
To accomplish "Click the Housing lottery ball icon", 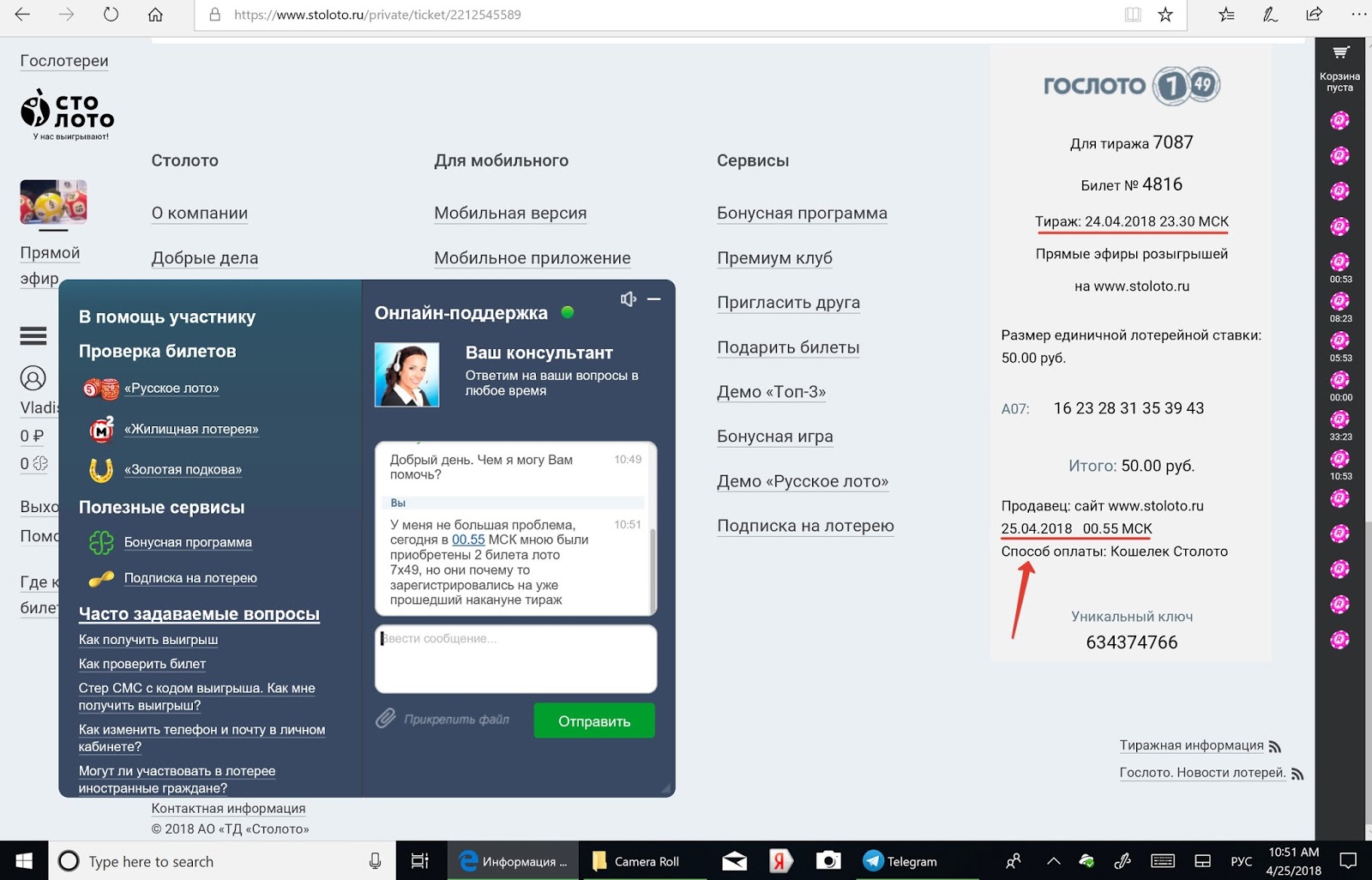I will click(x=102, y=429).
